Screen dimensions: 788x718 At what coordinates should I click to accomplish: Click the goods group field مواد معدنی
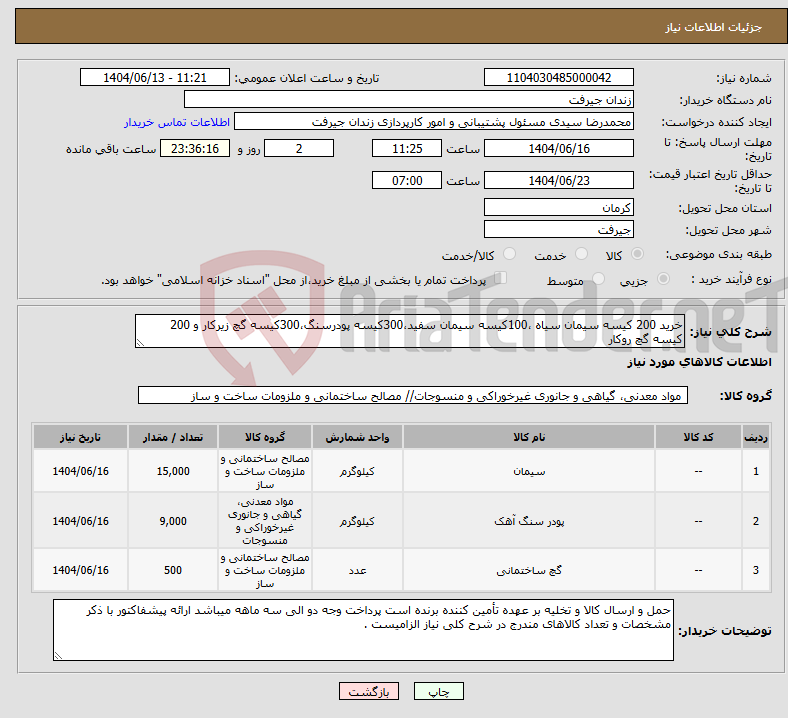pos(413,395)
